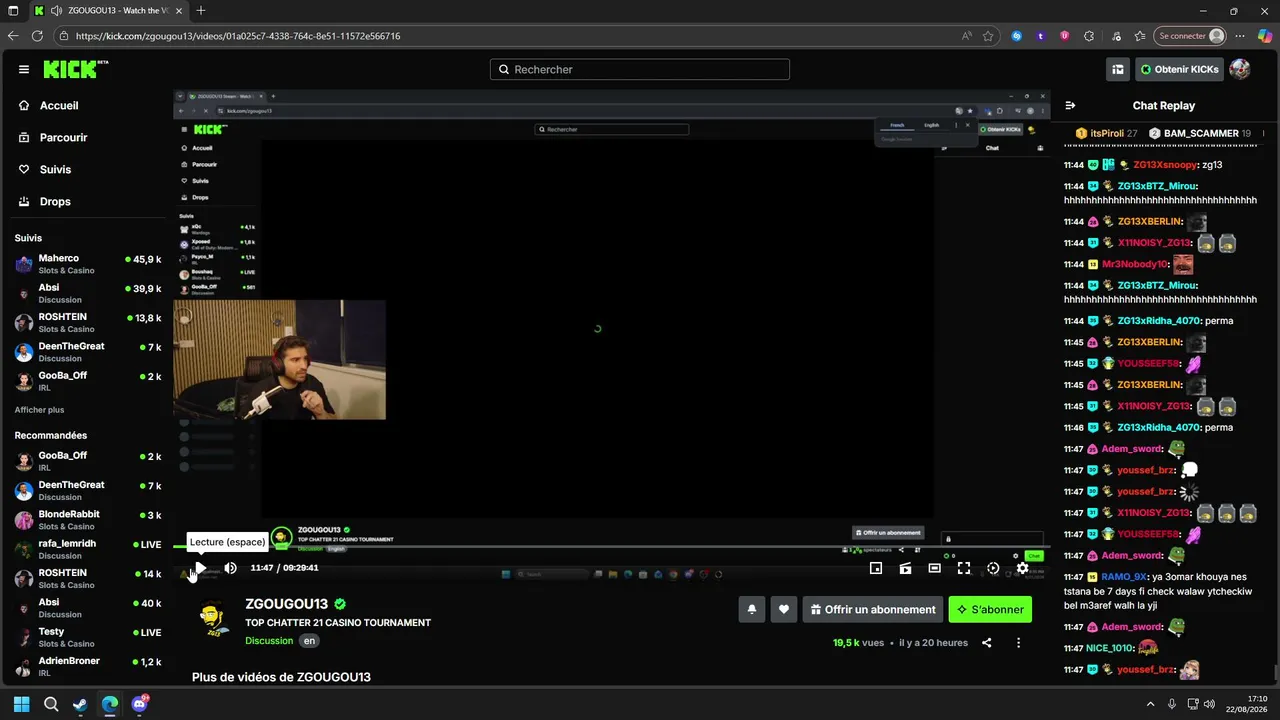Open the Shazam extension
Viewport: 1280px width, 720px height.
[x=1017, y=36]
